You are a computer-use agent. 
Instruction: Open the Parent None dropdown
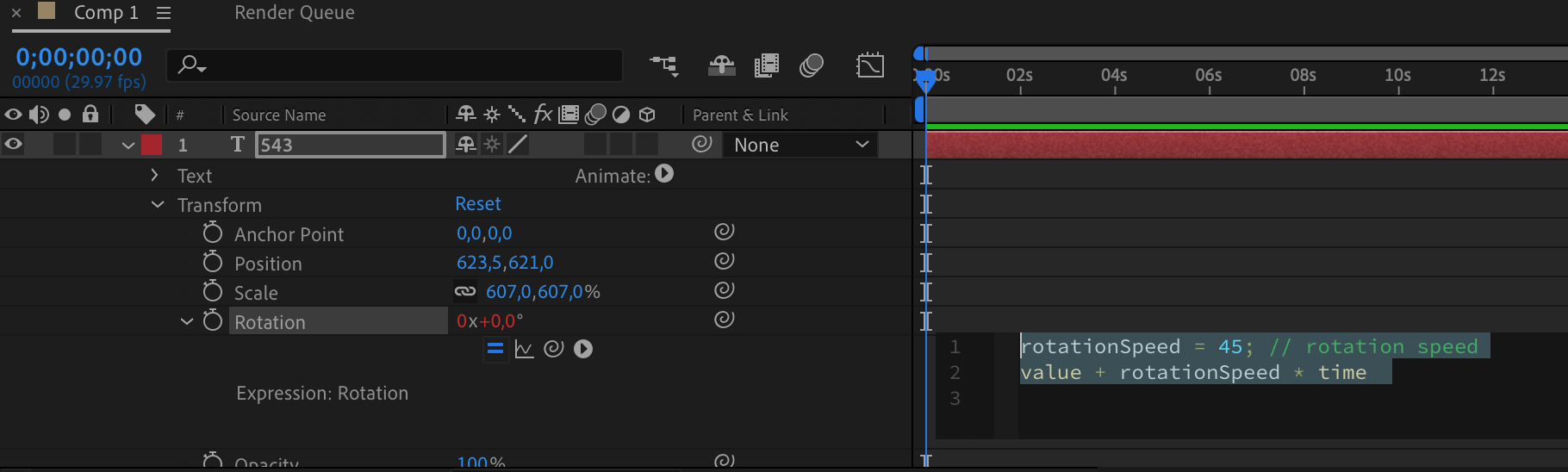(x=800, y=145)
